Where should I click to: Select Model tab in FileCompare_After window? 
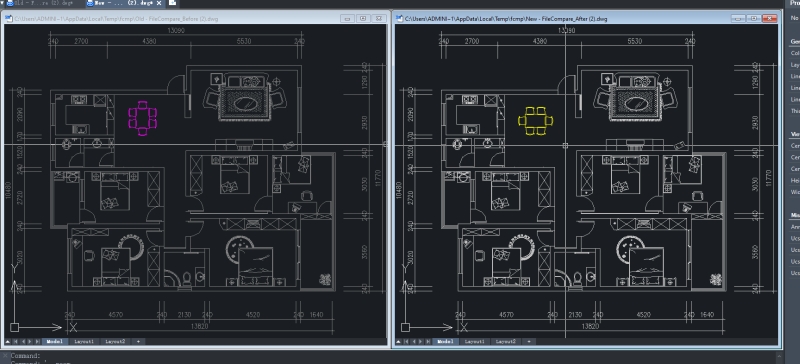point(445,342)
